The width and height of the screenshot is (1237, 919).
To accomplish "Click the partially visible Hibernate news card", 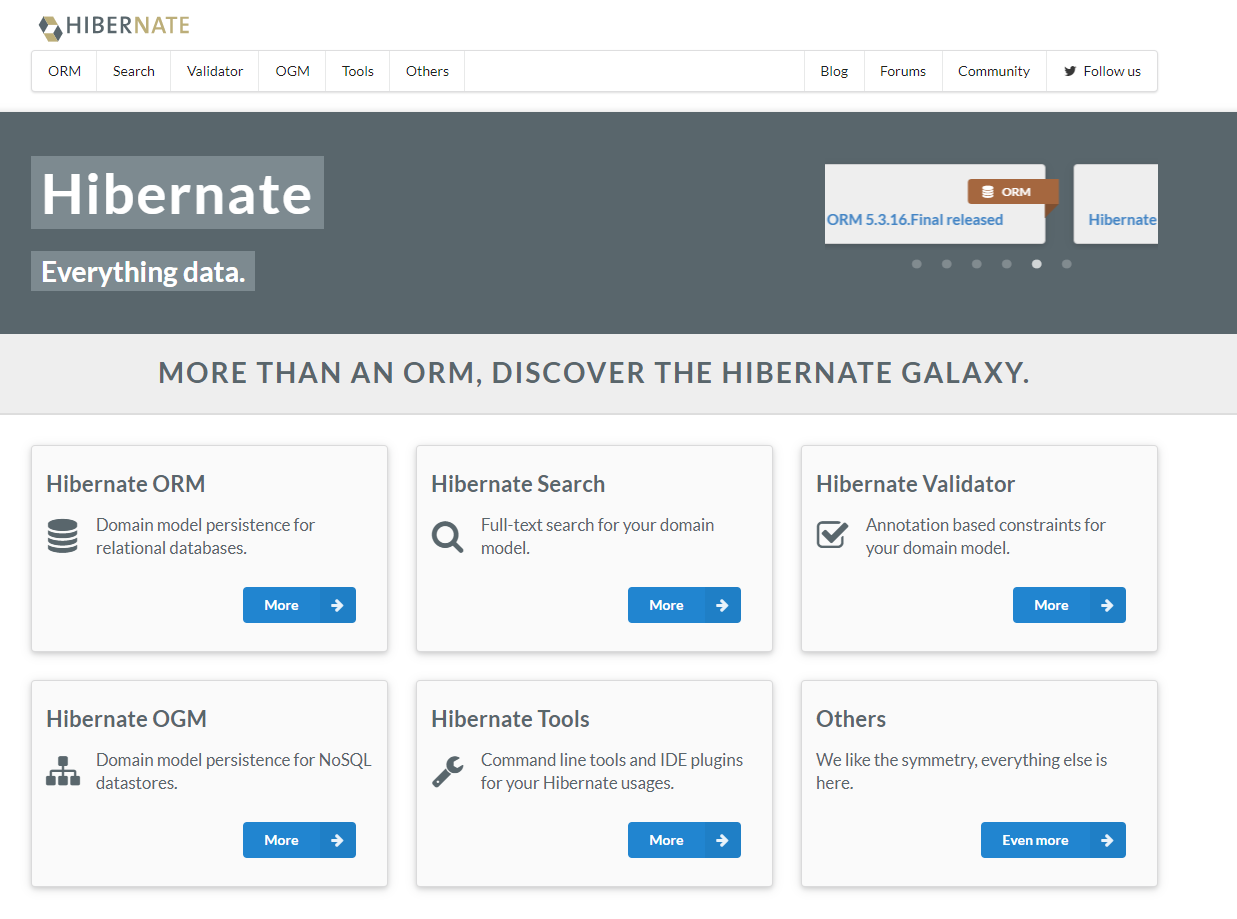I will coord(1116,204).
